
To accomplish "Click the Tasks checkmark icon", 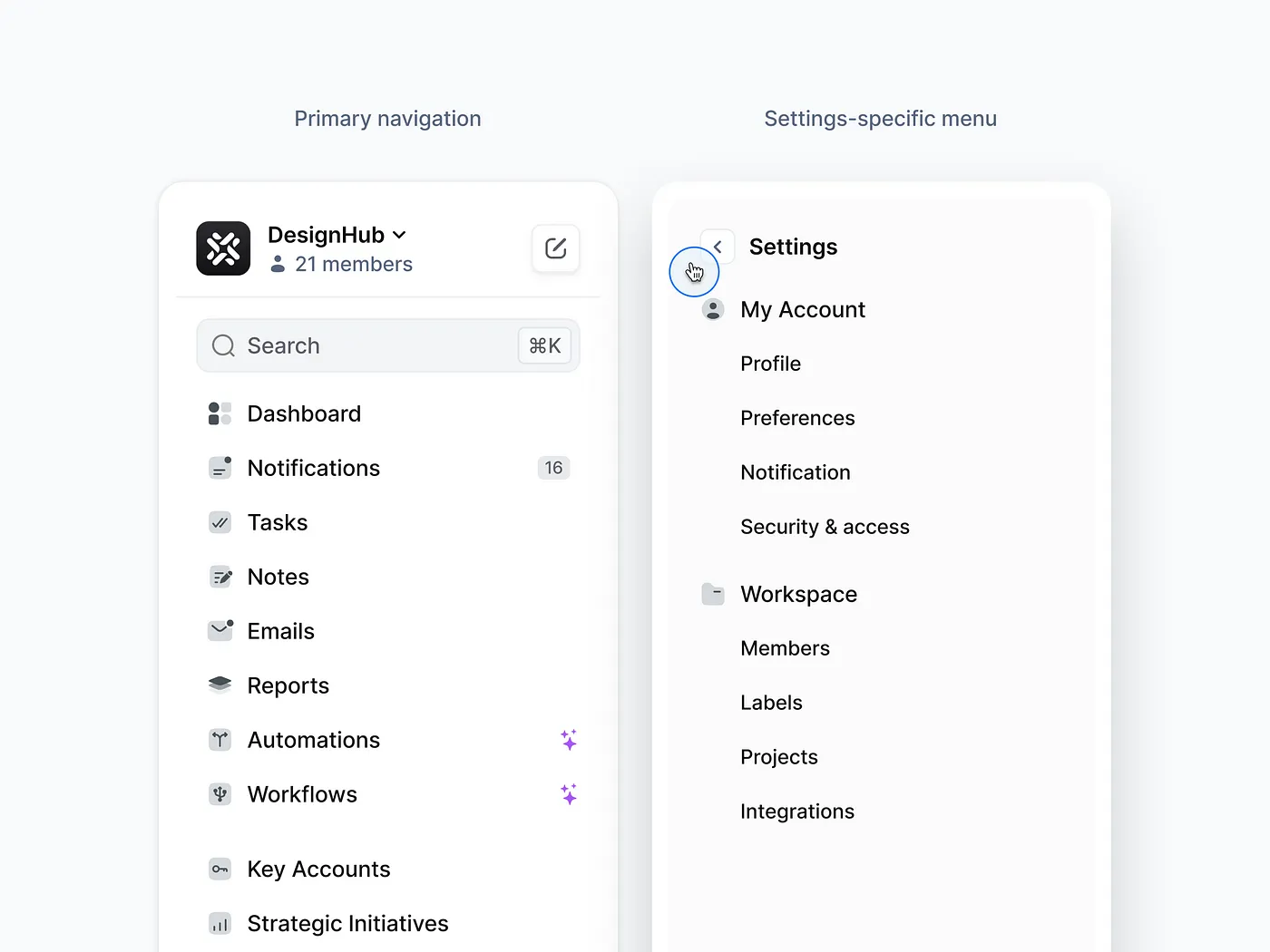I will tap(220, 522).
